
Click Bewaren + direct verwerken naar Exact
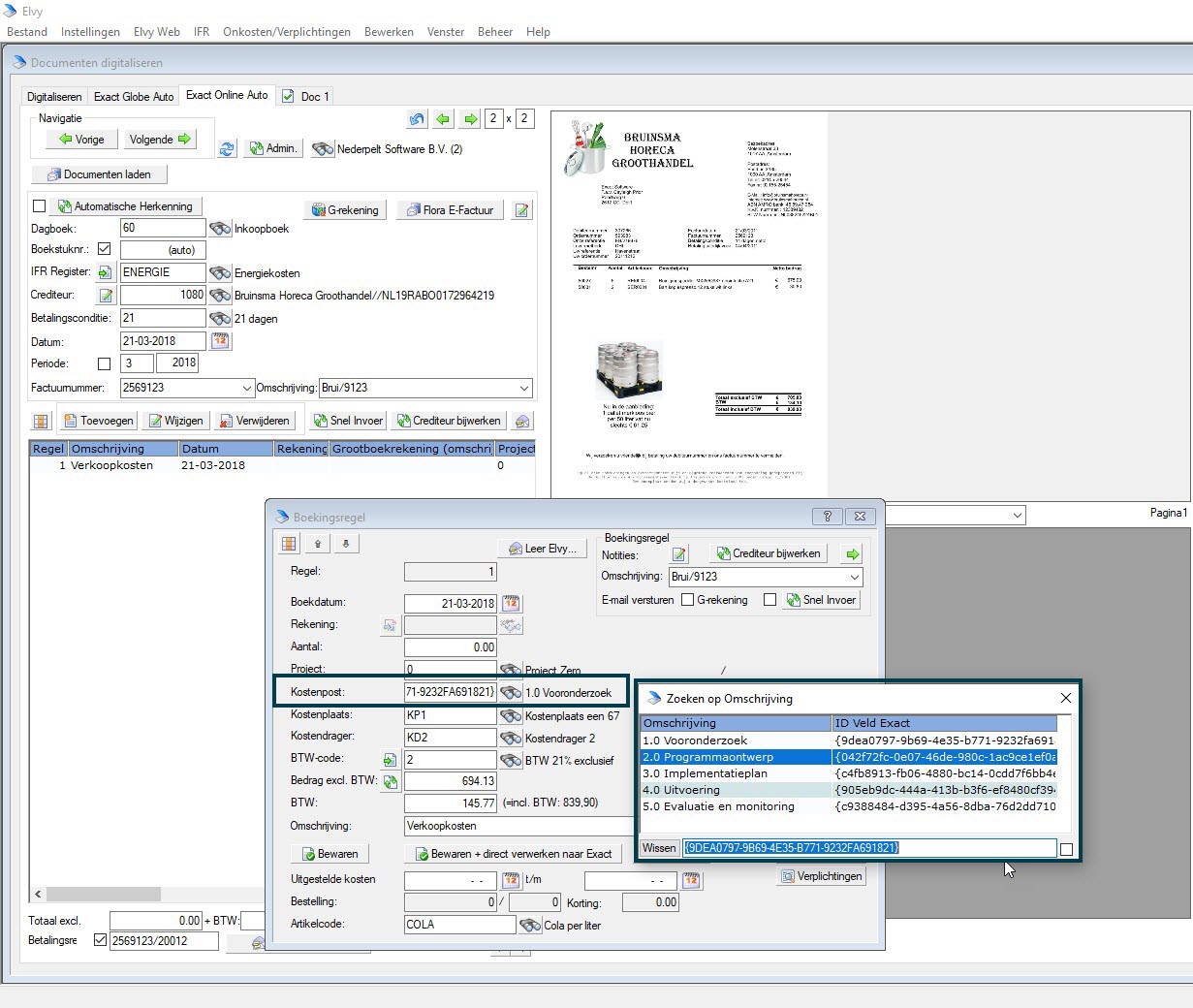(514, 854)
